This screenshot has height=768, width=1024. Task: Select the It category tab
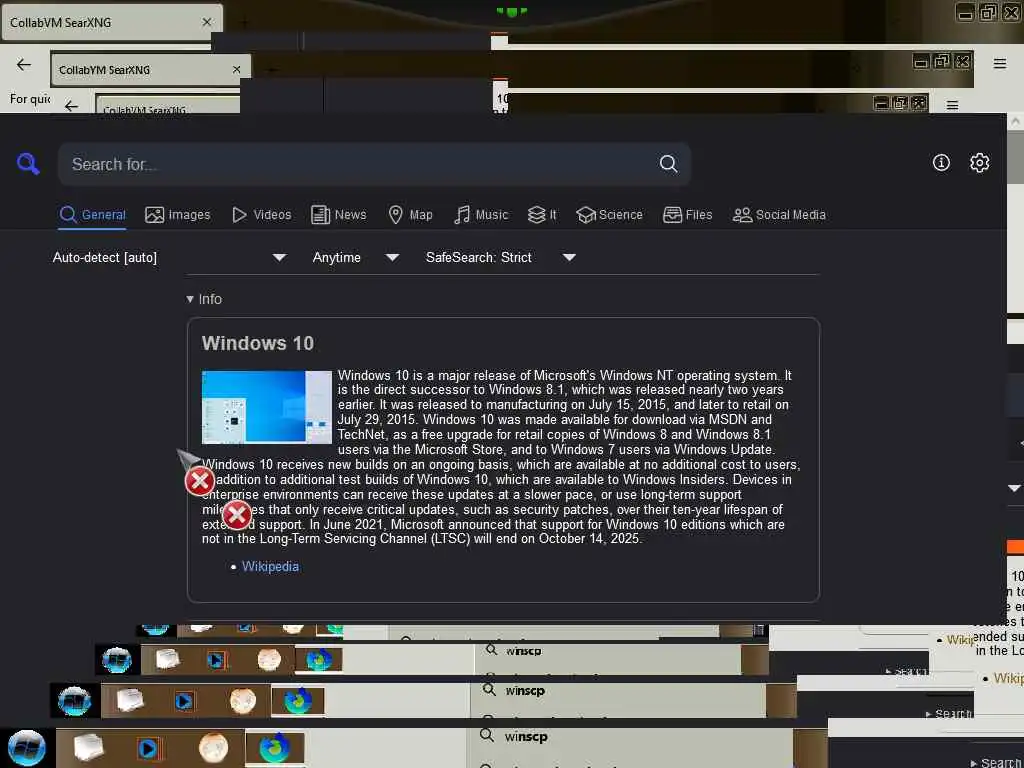pyautogui.click(x=542, y=215)
